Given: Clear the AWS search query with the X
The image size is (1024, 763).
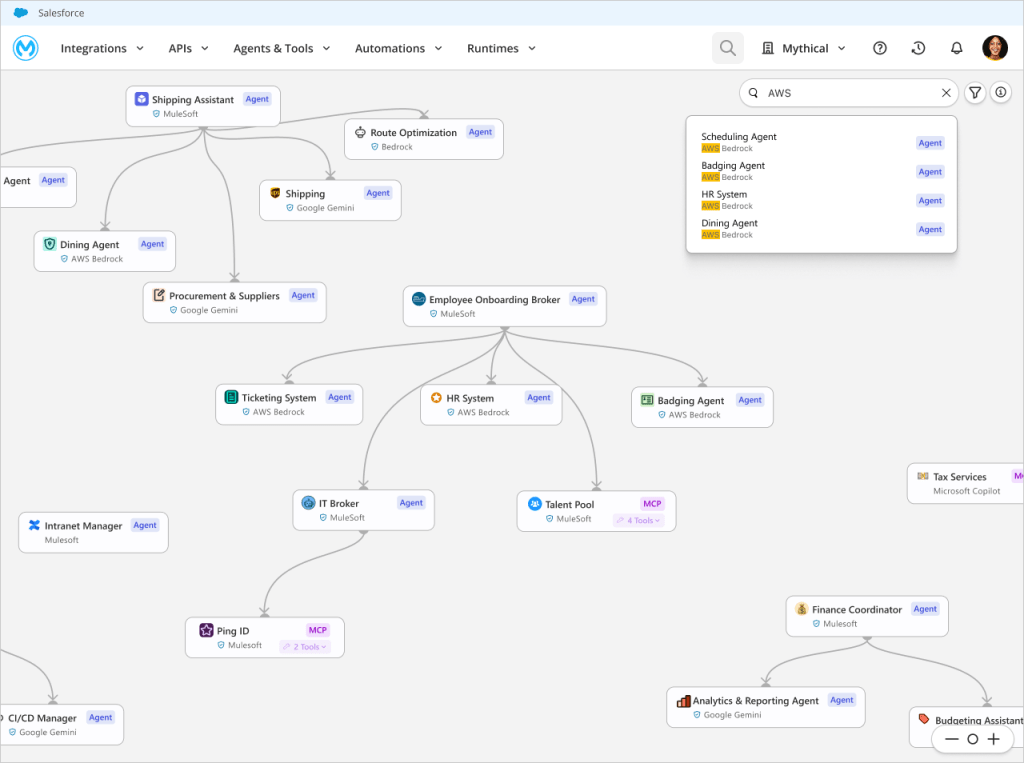Looking at the screenshot, I should [x=946, y=92].
